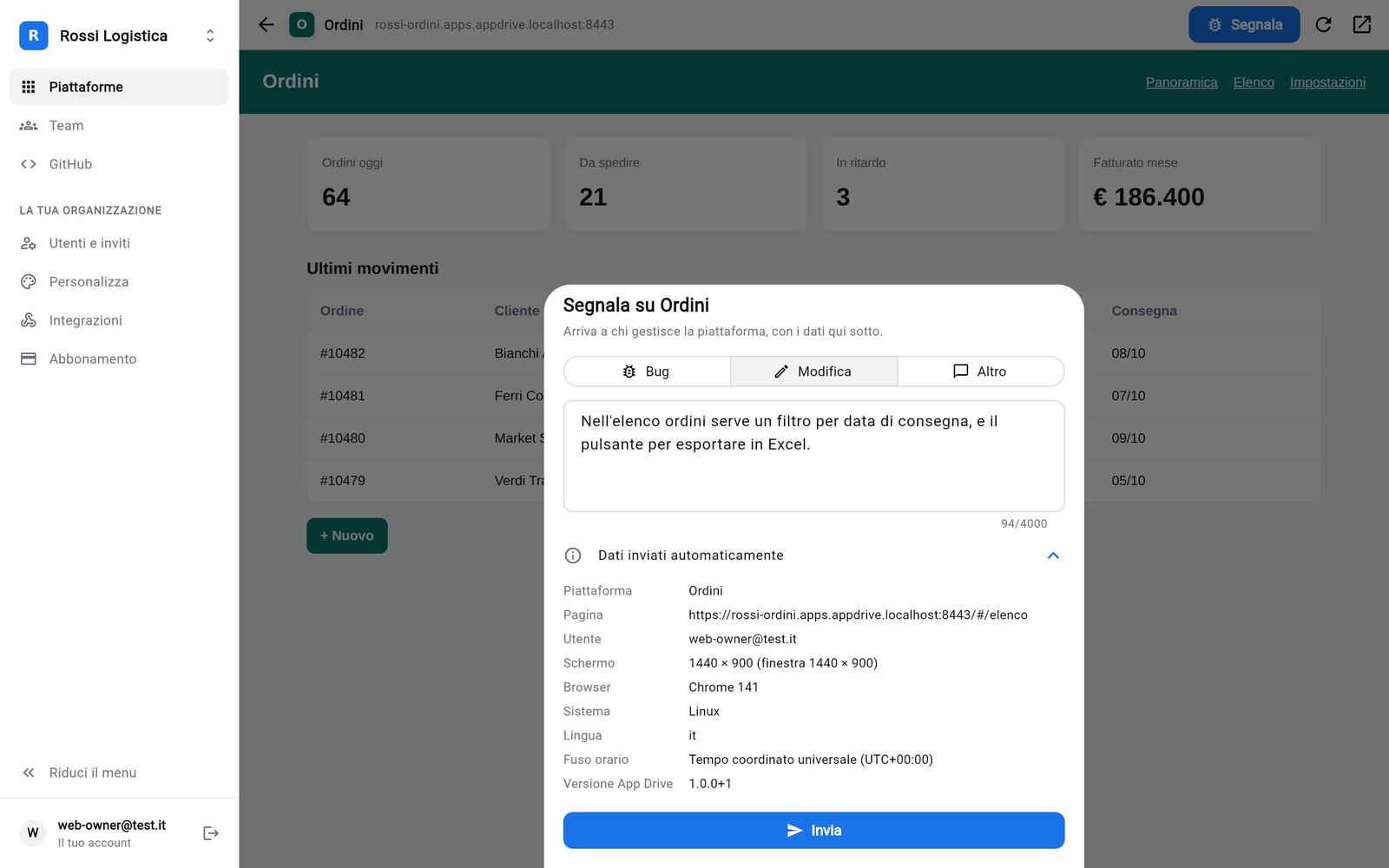Select the Altro report type
The height and width of the screenshot is (868, 1389).
pos(981,372)
